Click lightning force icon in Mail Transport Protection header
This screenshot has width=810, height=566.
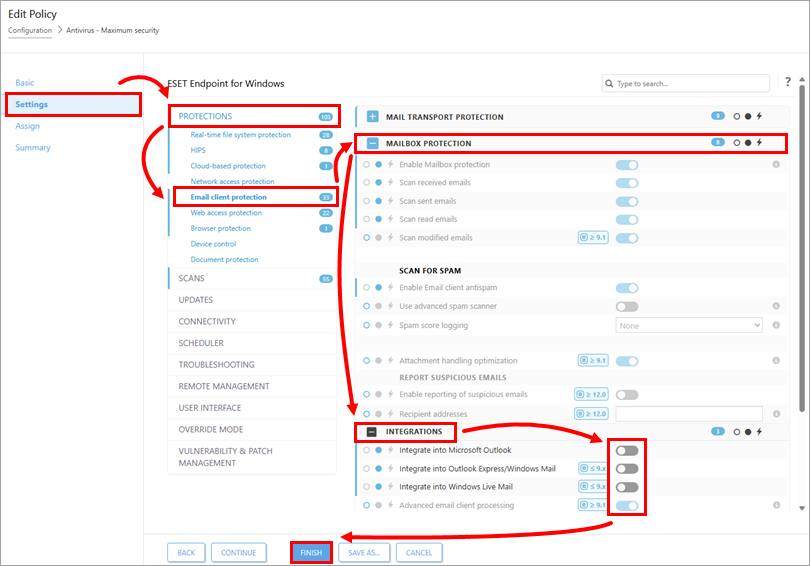(x=759, y=116)
